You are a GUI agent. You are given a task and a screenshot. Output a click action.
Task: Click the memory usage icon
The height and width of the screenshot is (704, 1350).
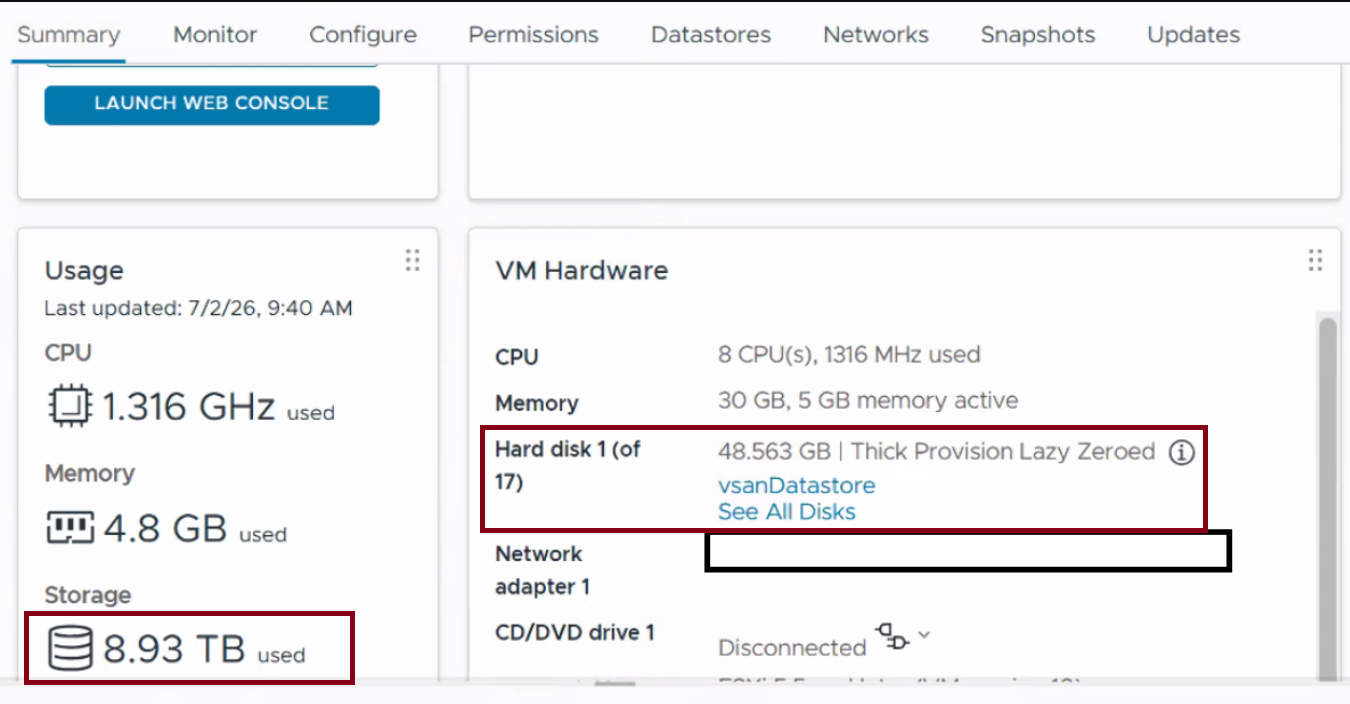click(x=70, y=527)
